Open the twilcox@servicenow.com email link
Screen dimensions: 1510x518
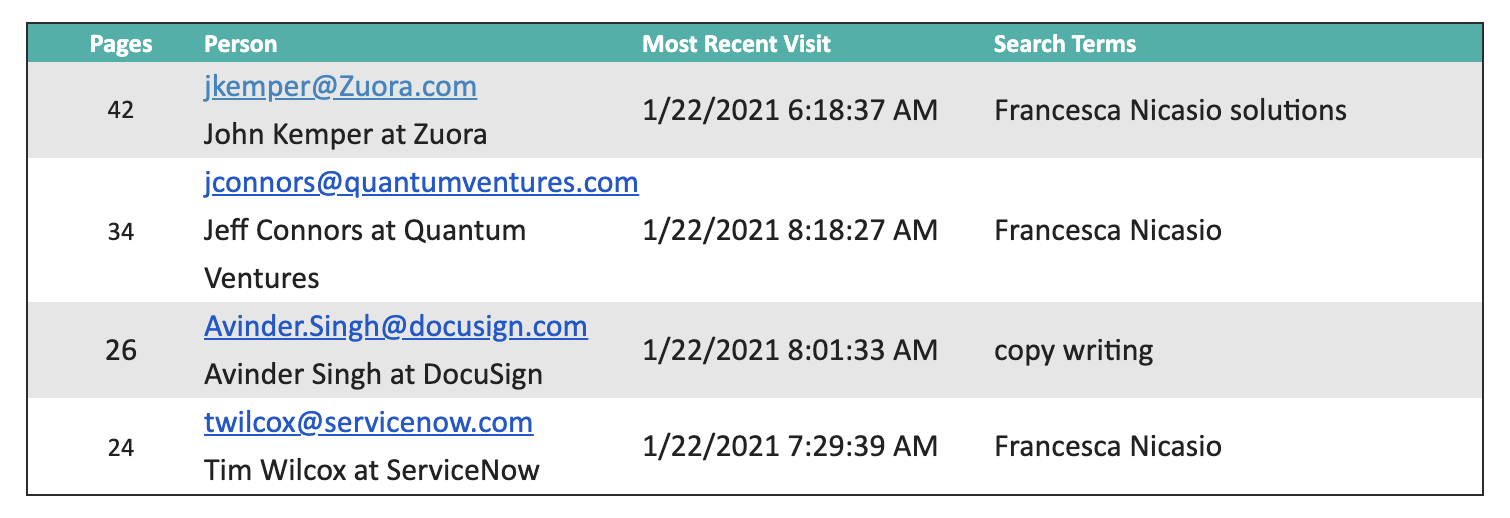click(368, 423)
